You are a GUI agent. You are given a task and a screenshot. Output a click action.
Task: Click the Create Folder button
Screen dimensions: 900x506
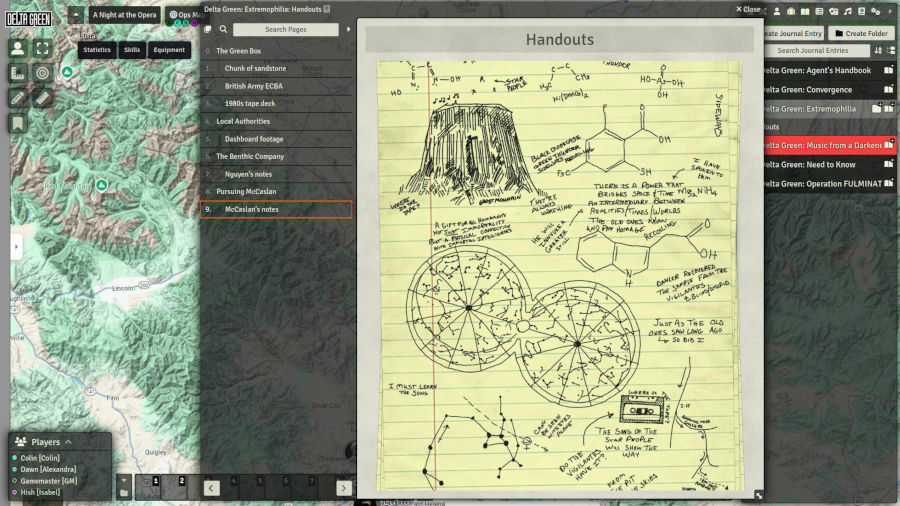[861, 33]
